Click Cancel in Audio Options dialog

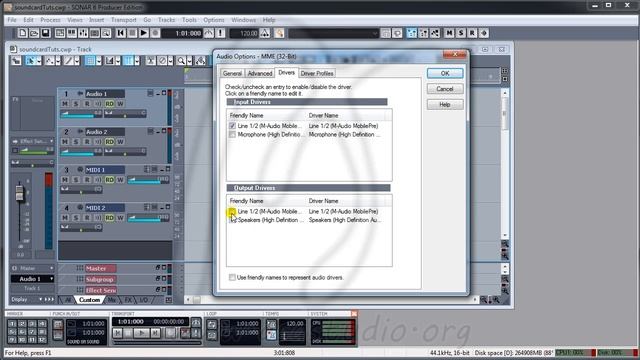point(445,89)
